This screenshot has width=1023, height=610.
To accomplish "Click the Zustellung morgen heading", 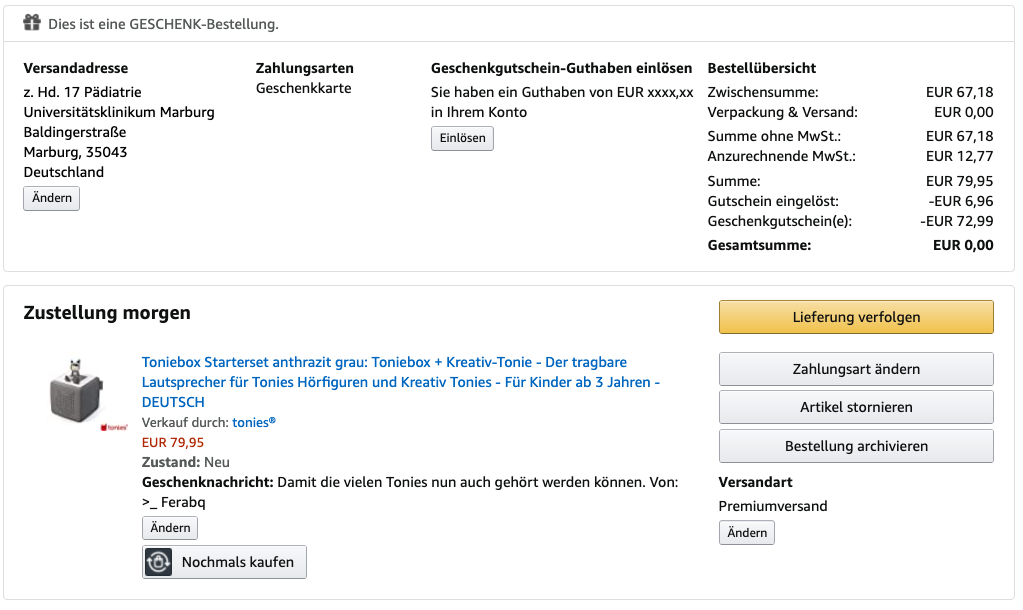I will click(x=107, y=313).
